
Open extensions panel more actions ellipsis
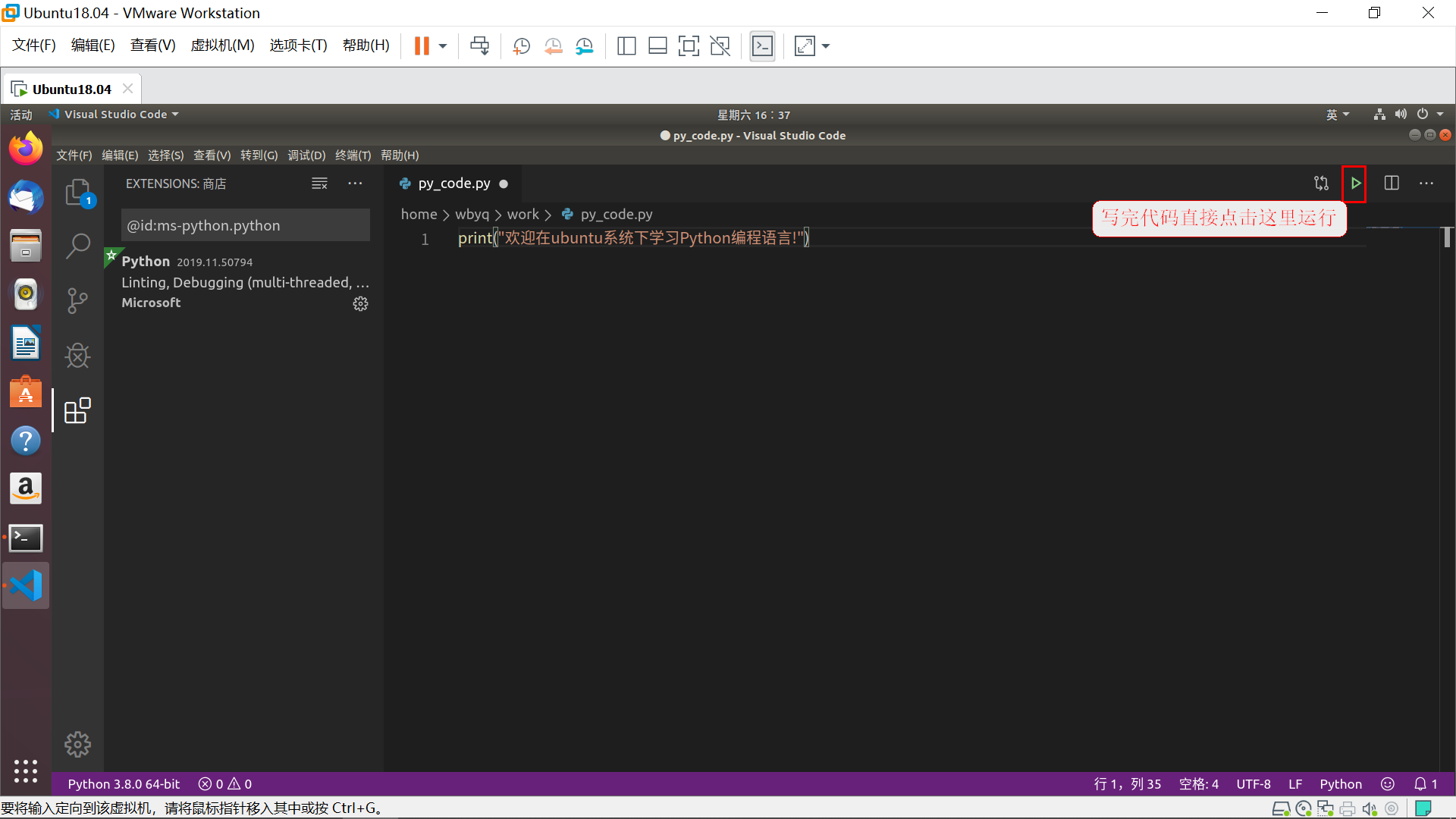(x=355, y=184)
